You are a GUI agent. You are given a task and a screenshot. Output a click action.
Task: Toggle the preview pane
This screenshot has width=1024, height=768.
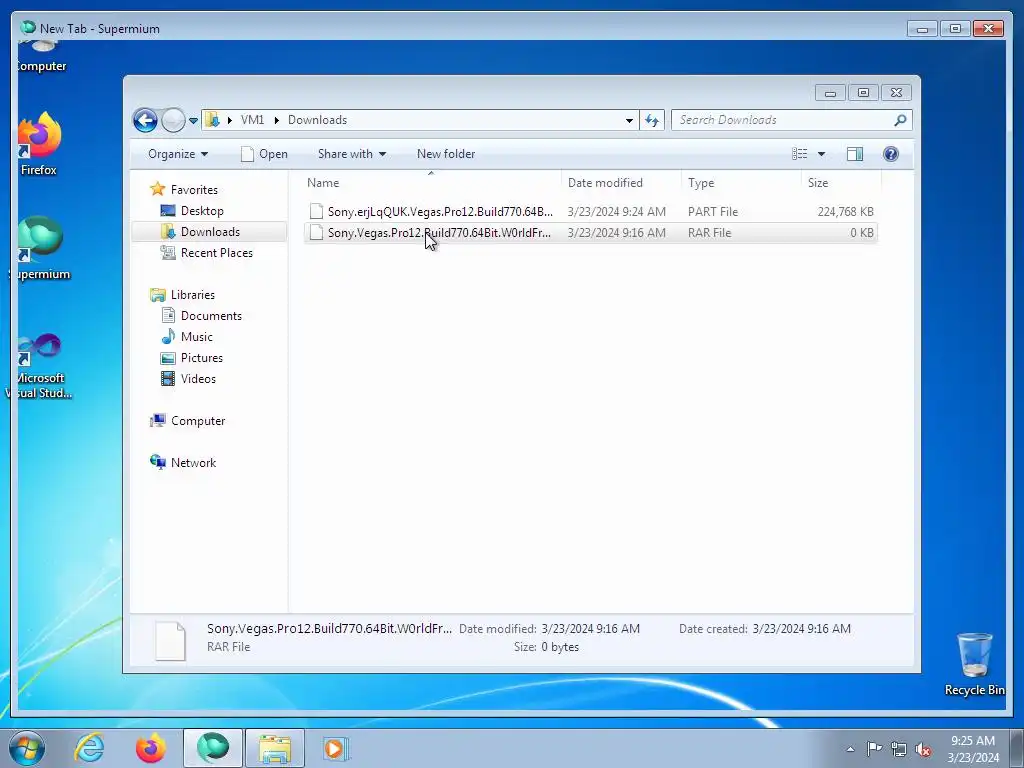(855, 154)
